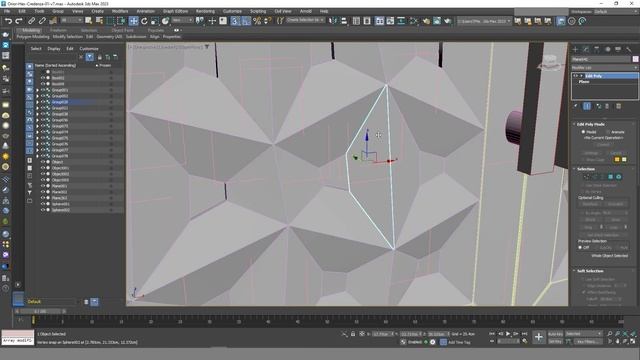Hide Group001 with its eye icon

[42, 90]
